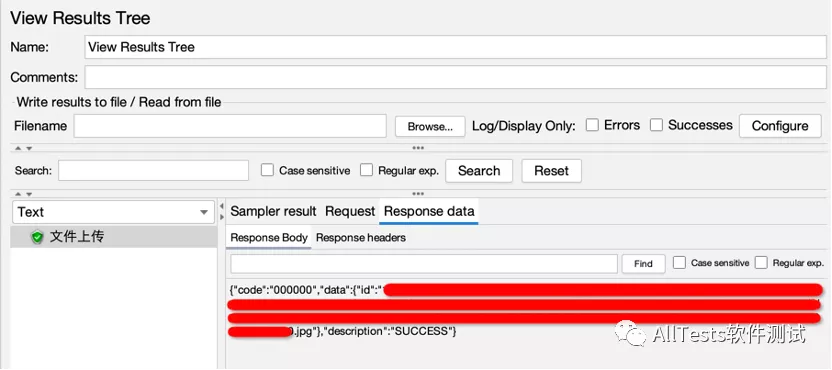Open the Text renderer dropdown
Image resolution: width=832 pixels, height=370 pixels.
113,212
